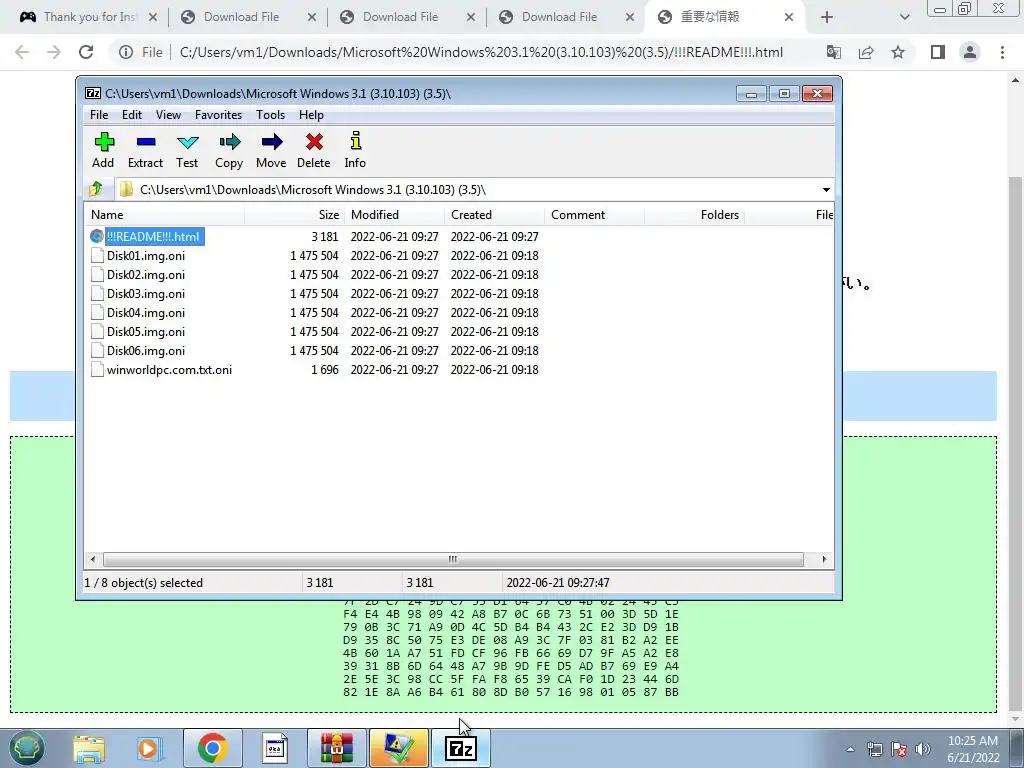
Task: Open the Chrome tab search dropdown
Action: (904, 18)
